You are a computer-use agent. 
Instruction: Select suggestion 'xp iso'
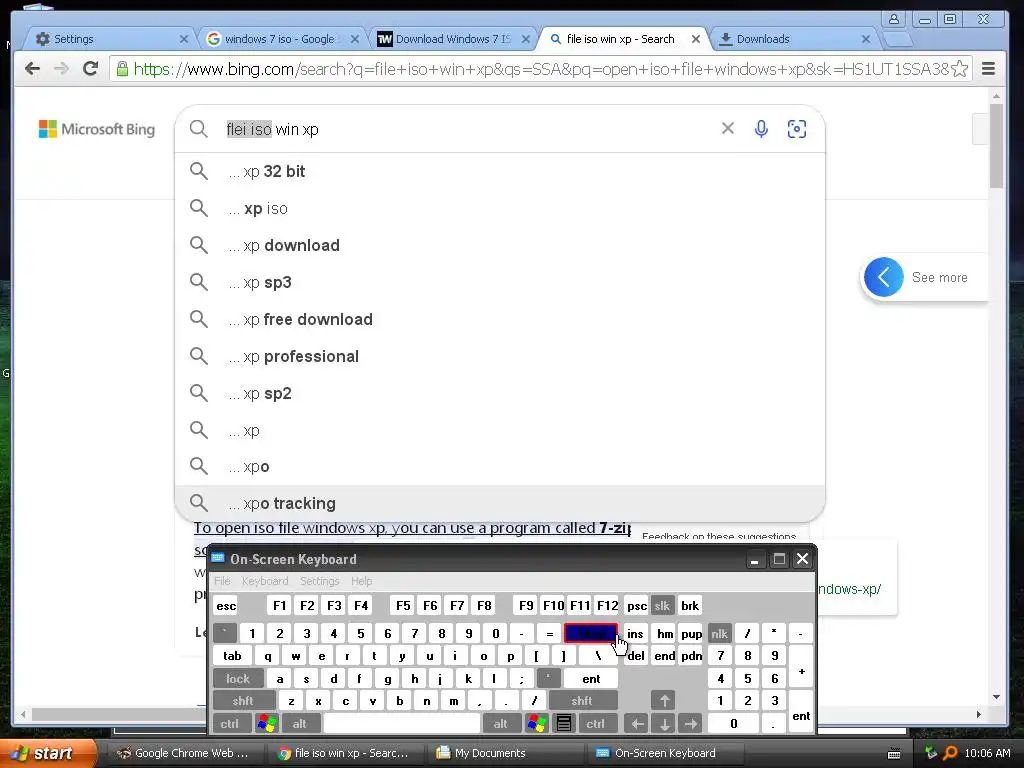[500, 208]
